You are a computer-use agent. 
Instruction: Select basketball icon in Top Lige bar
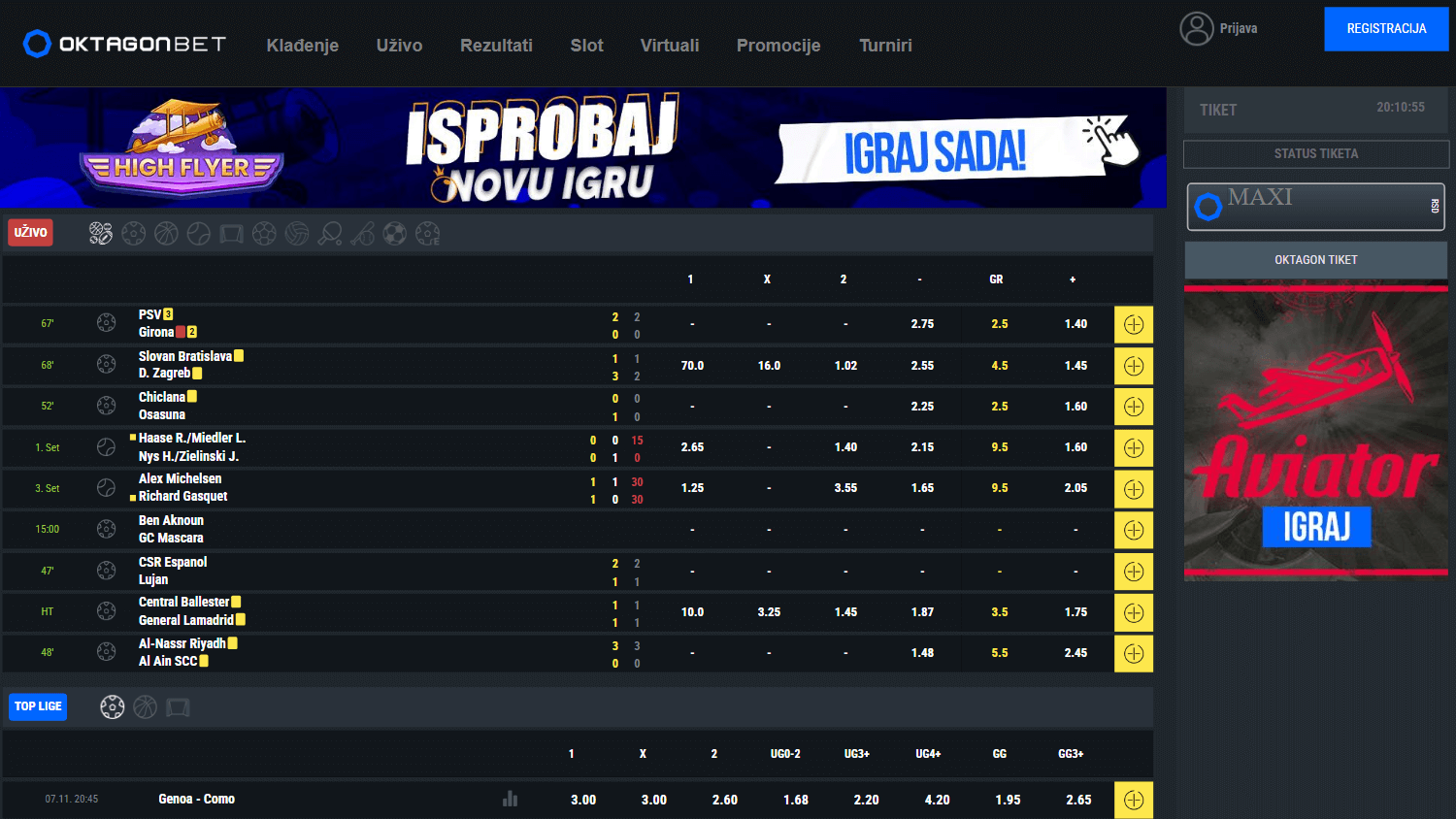pos(146,707)
